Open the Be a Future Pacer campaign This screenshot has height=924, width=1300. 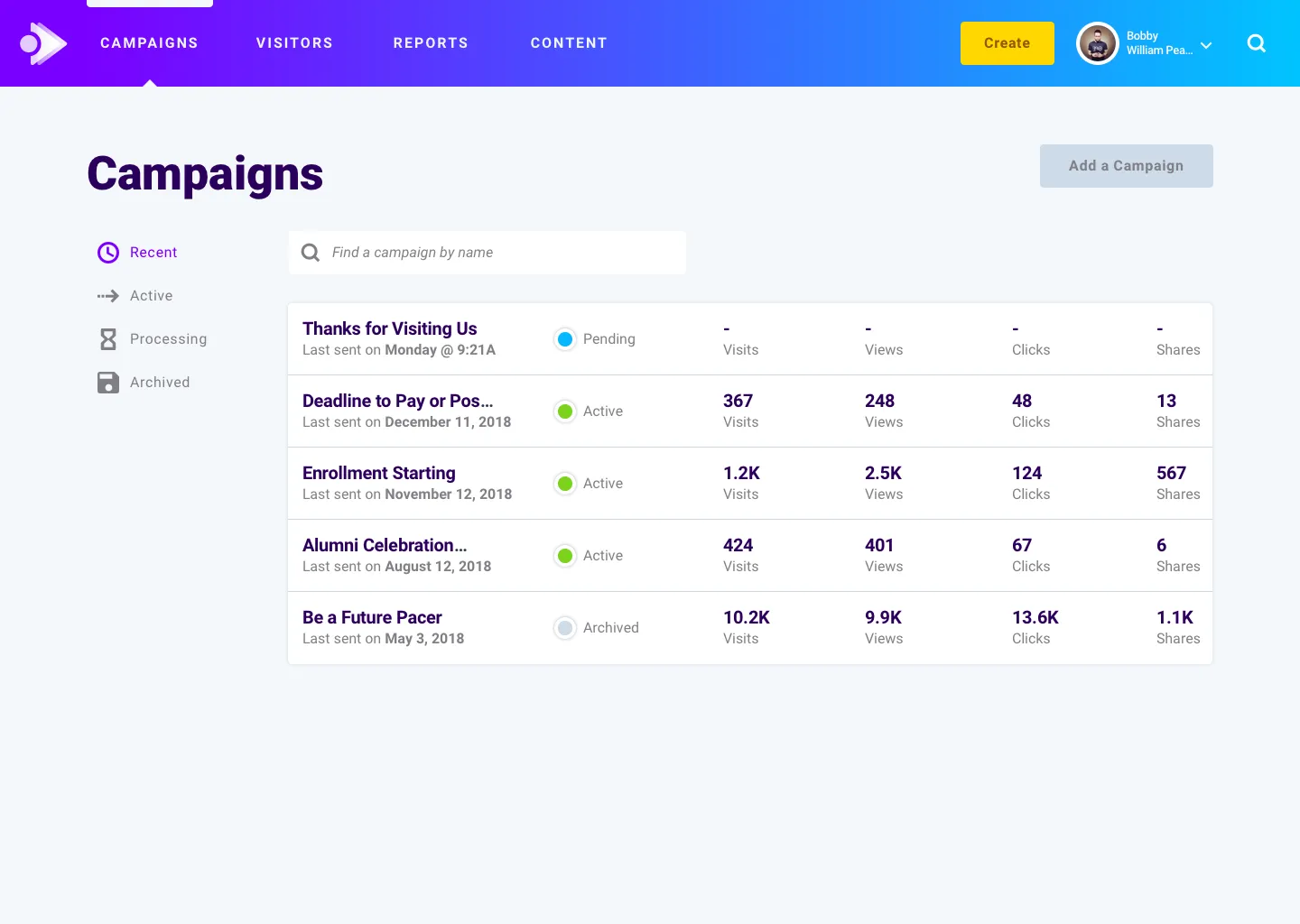[372, 617]
